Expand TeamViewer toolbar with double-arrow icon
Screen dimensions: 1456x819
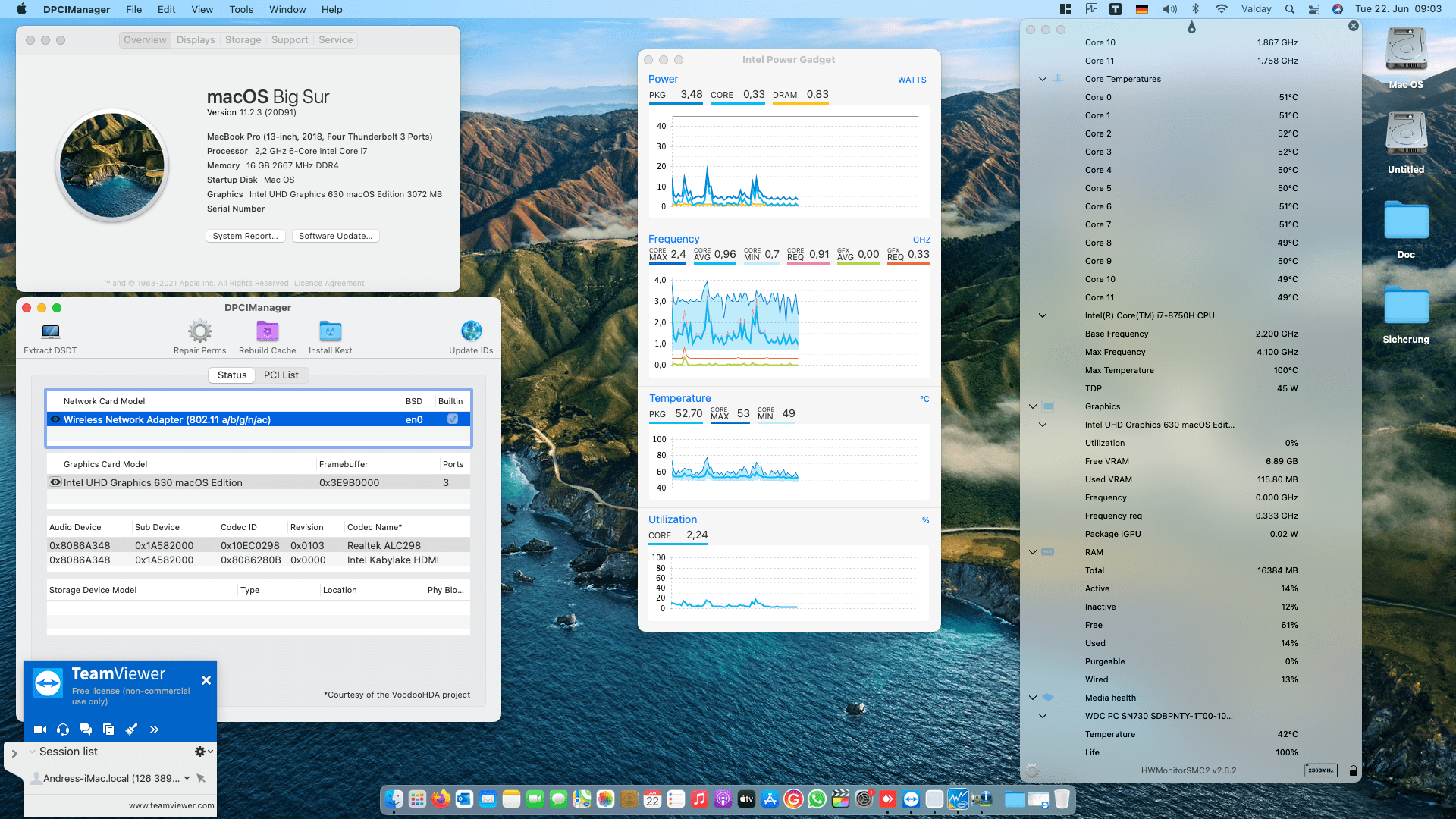point(154,730)
